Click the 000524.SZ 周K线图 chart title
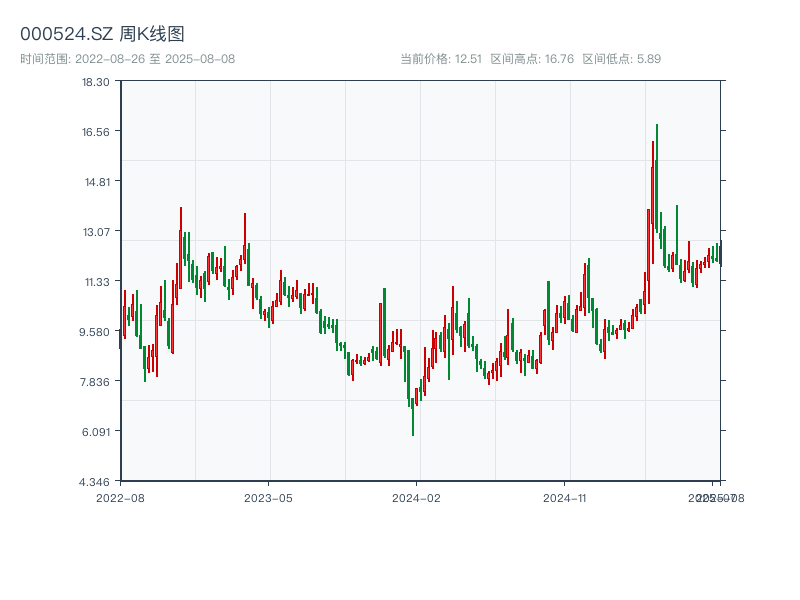The width and height of the screenshot is (800, 600). click(102, 35)
